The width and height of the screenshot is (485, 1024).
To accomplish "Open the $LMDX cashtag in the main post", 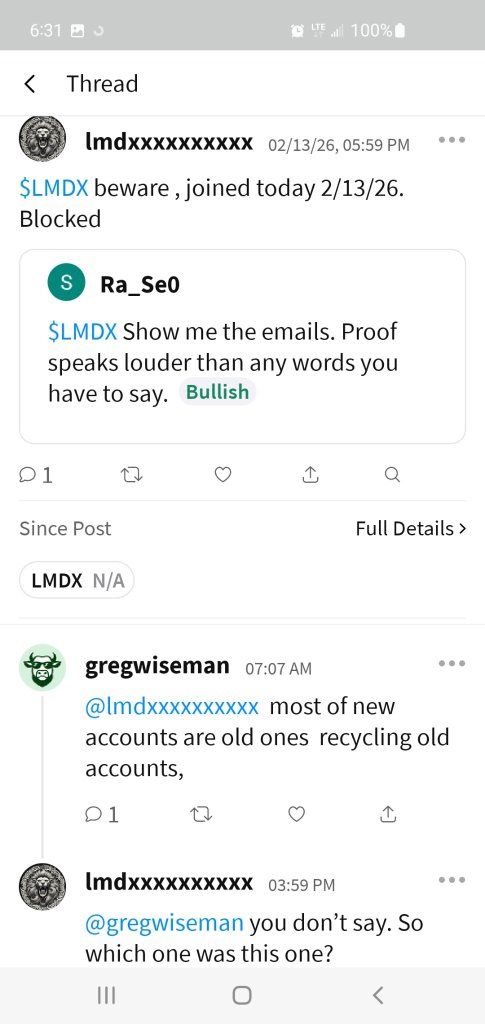I will [x=54, y=189].
